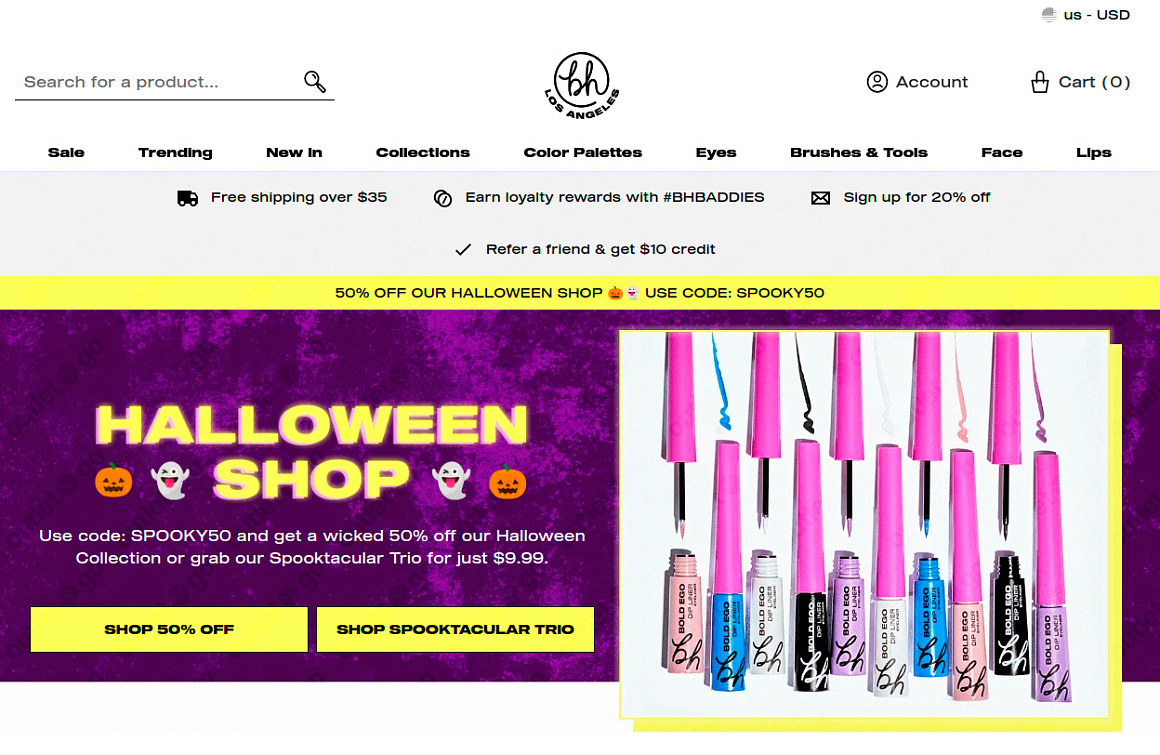This screenshot has width=1160, height=755.
Task: Click the bh Los Angeles logo
Action: 581,85
